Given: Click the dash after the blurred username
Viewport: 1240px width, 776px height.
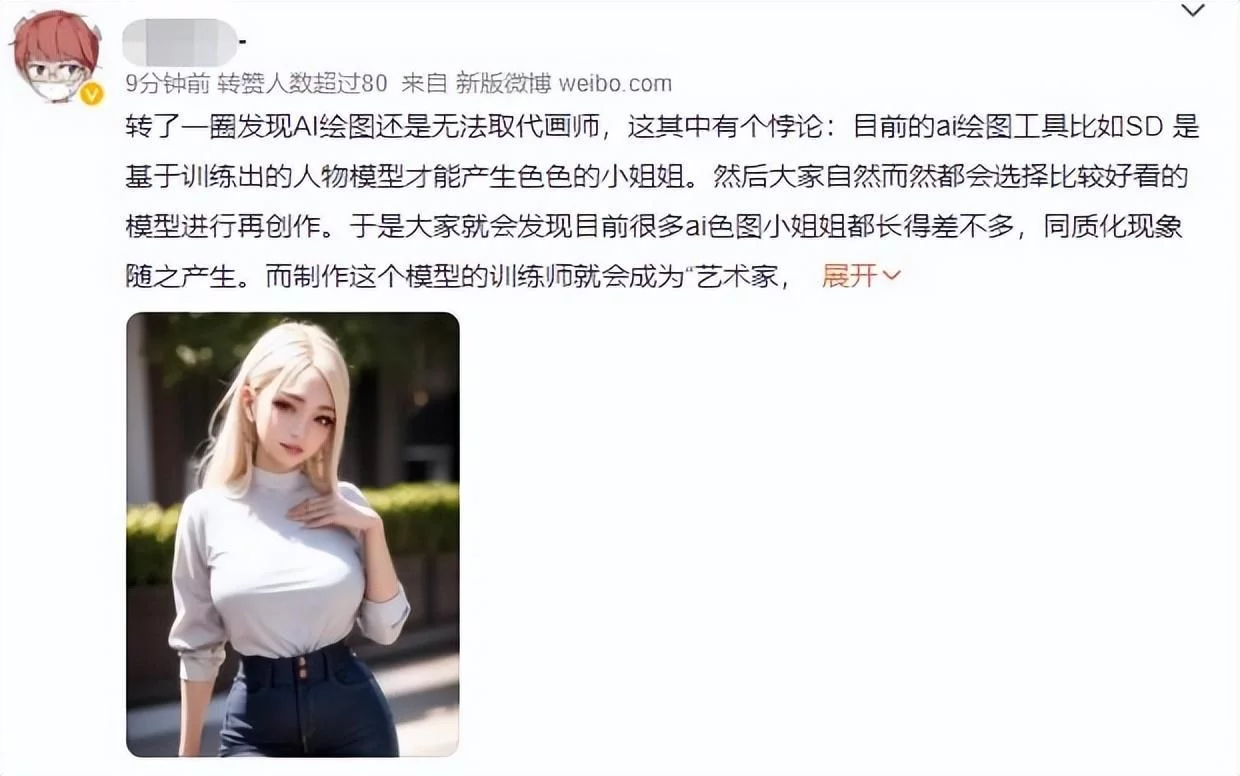Looking at the screenshot, I should pyautogui.click(x=242, y=43).
